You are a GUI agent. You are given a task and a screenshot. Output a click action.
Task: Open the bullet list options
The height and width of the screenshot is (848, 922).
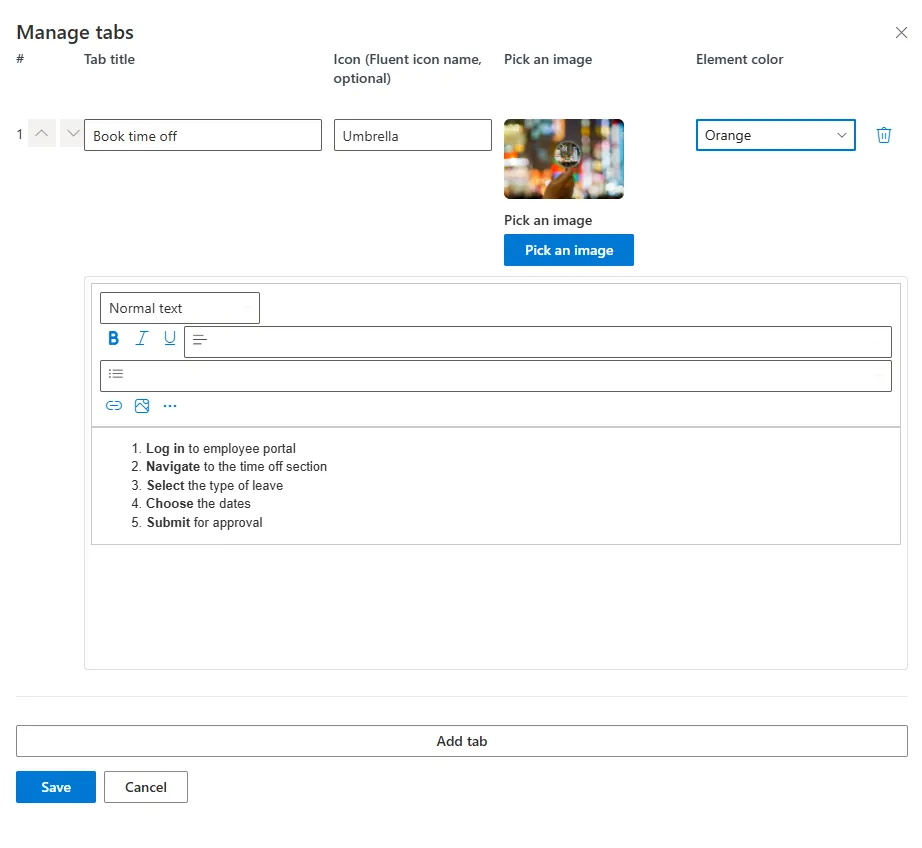tap(115, 373)
